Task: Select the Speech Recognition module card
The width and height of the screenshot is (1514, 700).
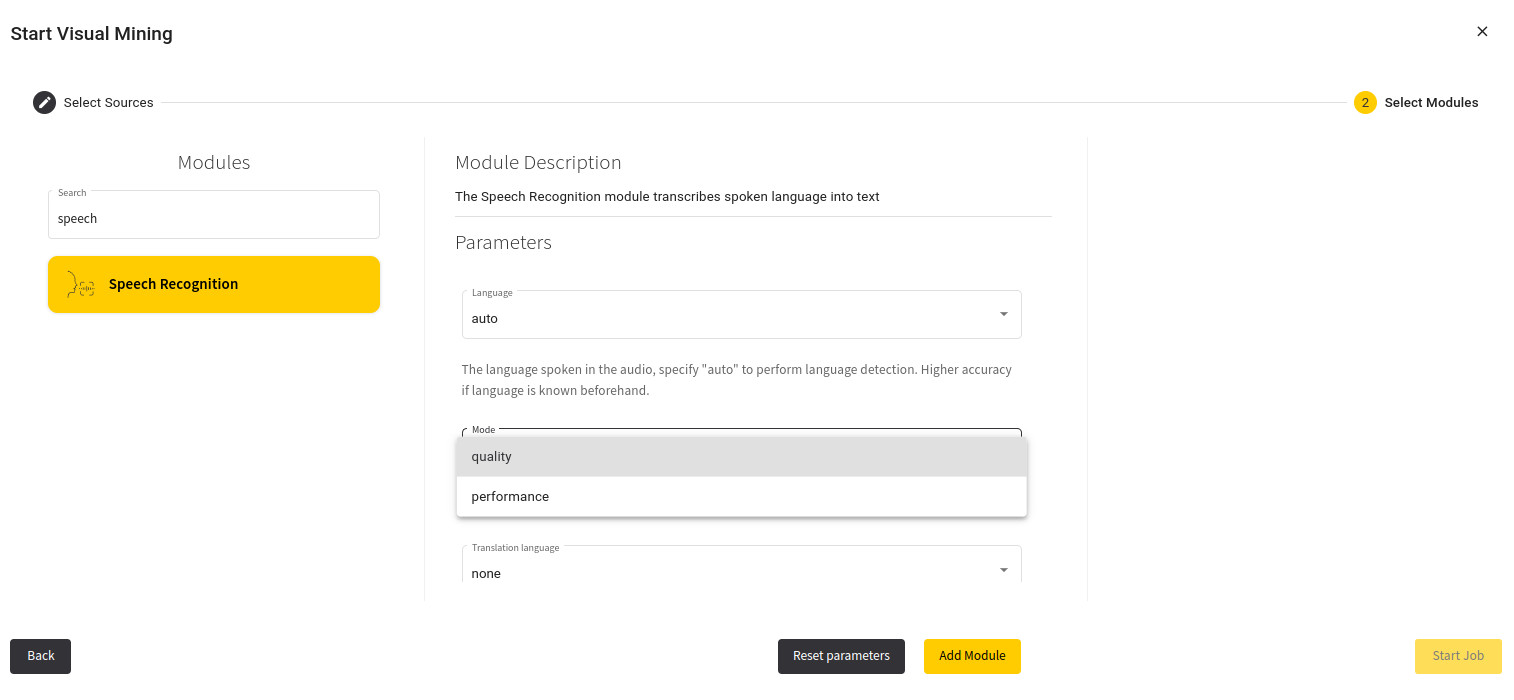Action: pyautogui.click(x=214, y=284)
